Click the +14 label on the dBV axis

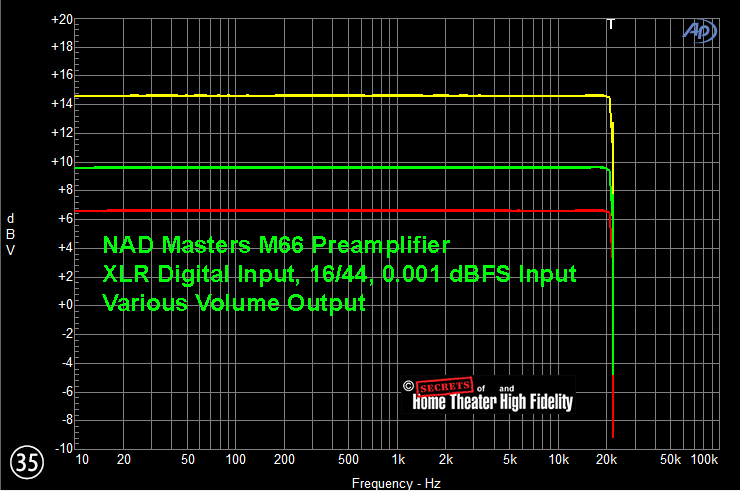[62, 103]
